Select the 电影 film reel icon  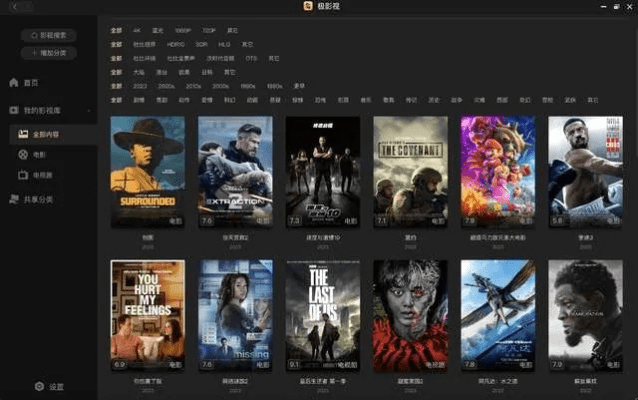click(24, 155)
